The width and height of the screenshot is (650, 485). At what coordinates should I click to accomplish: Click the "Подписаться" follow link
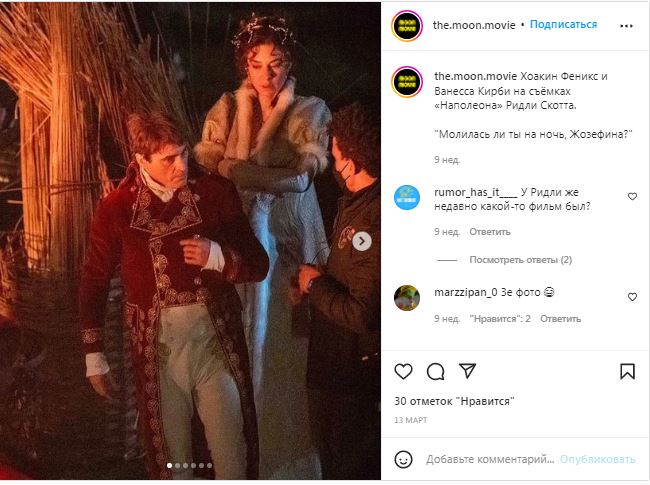[x=563, y=25]
